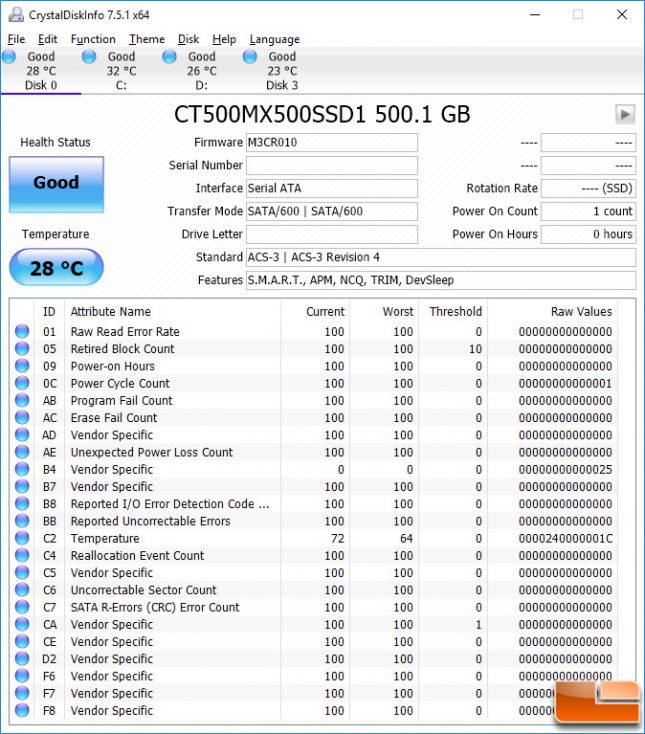Image resolution: width=645 pixels, height=734 pixels.
Task: Click raw value '00000000000025' in B4 row
Action: [x=565, y=470]
